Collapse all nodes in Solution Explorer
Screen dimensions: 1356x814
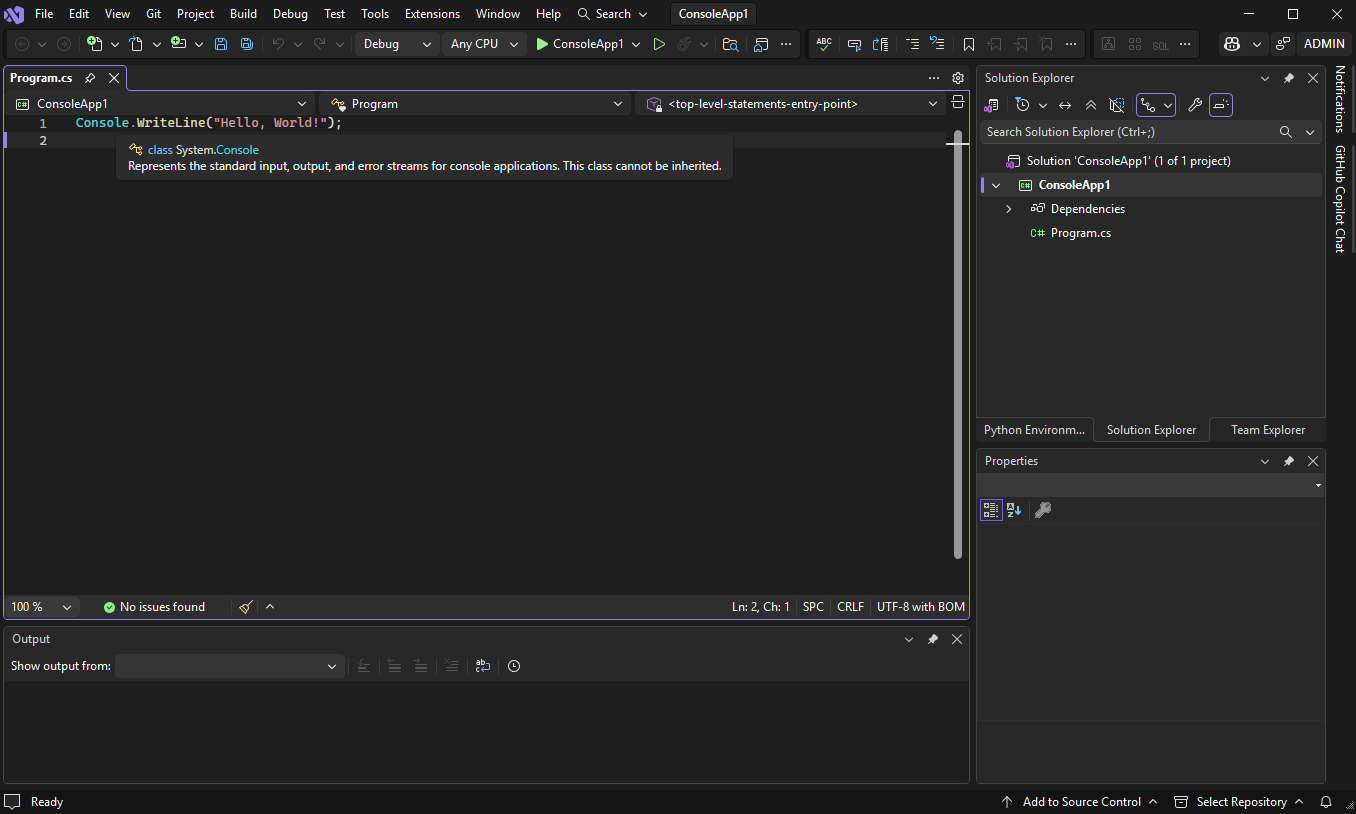tap(1091, 105)
